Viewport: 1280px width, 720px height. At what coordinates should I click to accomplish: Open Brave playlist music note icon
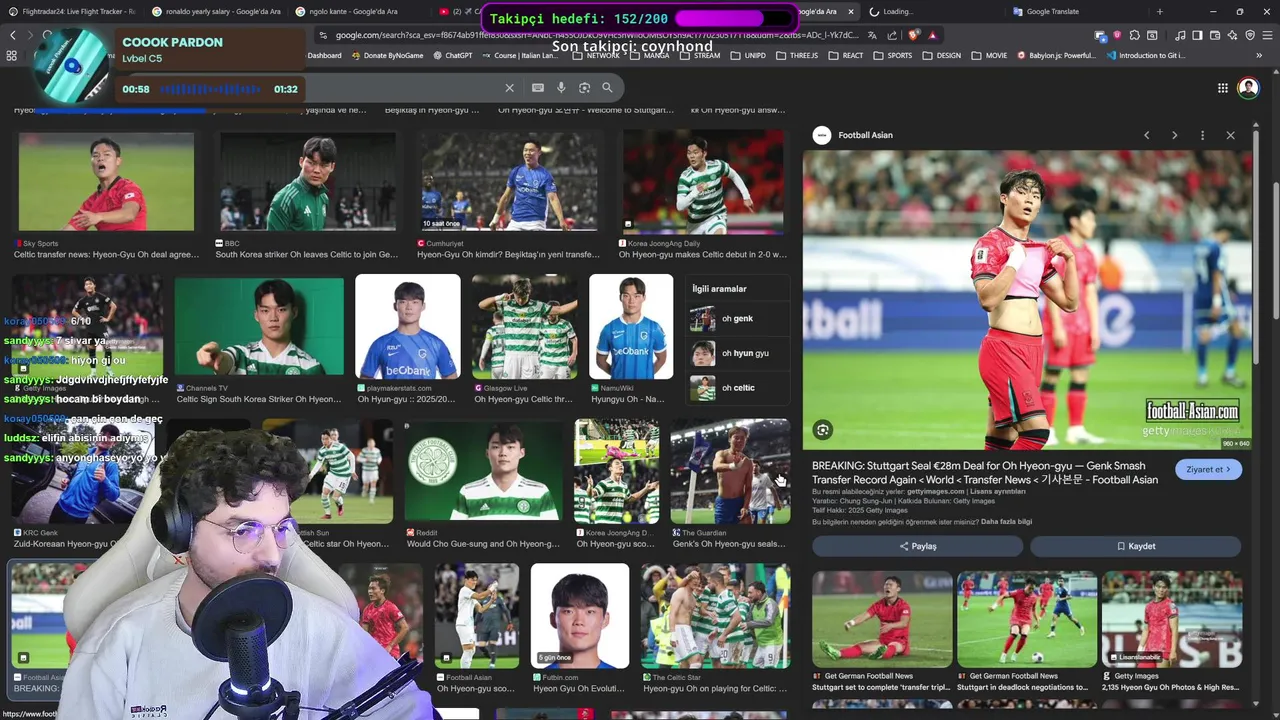1180,35
